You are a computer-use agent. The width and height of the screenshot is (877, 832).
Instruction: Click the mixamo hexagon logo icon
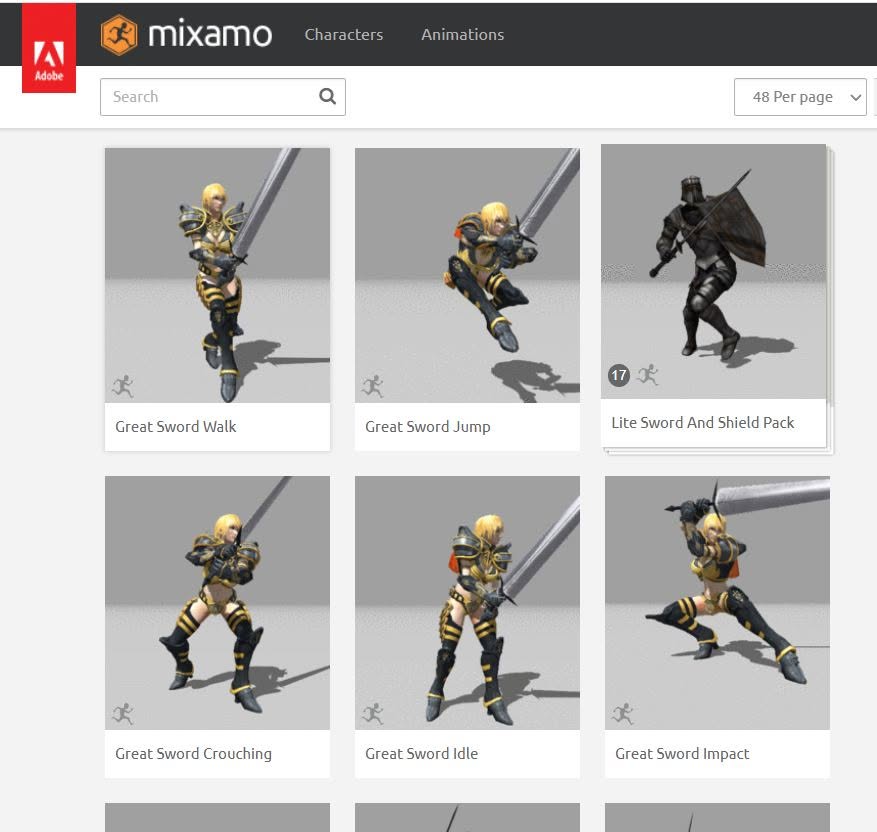click(119, 35)
